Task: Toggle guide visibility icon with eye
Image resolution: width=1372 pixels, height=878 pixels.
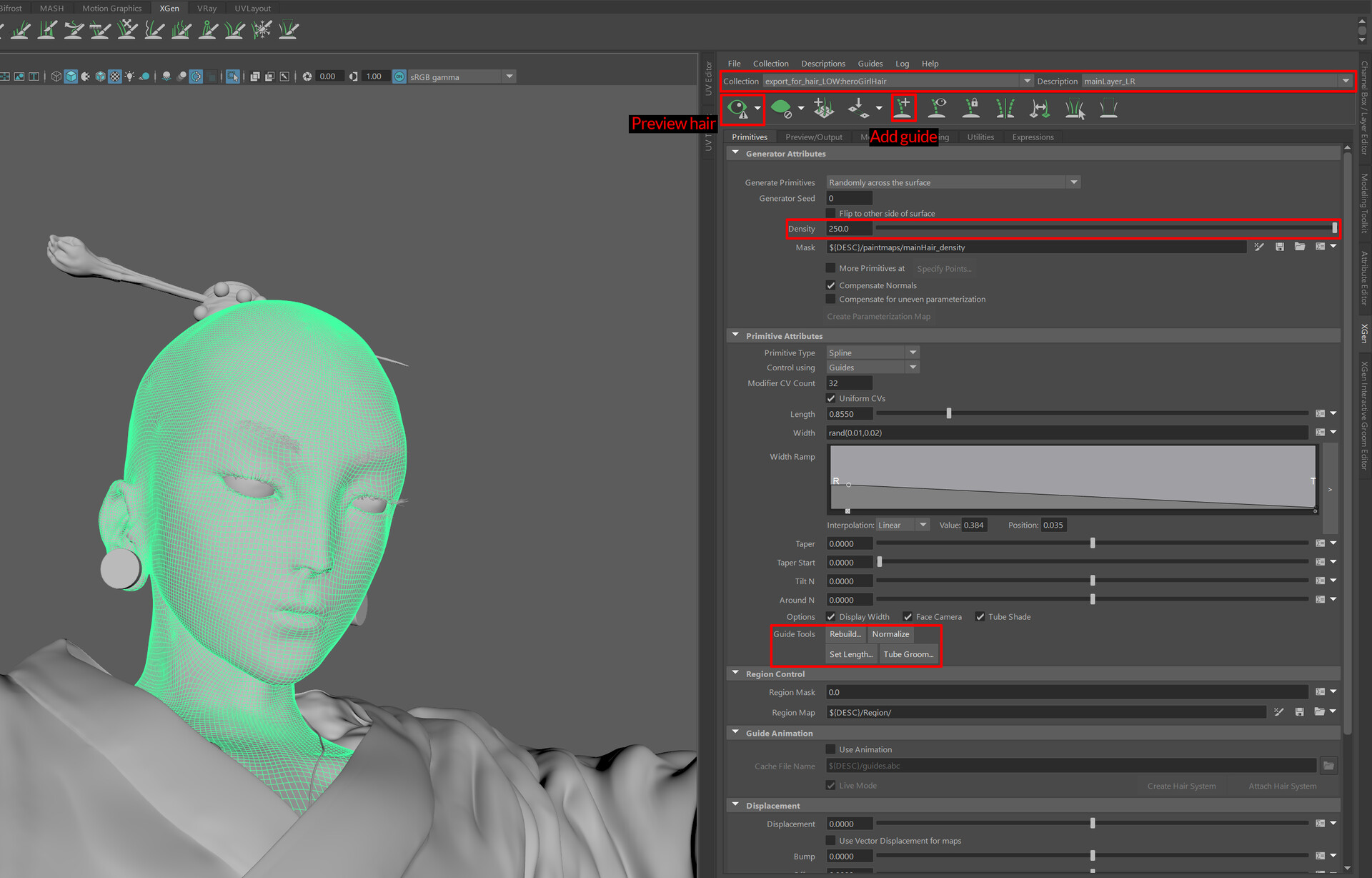Action: click(938, 108)
